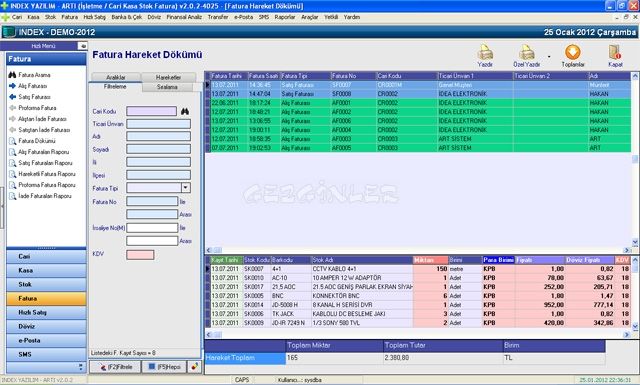640x385 pixels.
Task: Click the Ticari Ünvan input field
Action: pos(158,124)
